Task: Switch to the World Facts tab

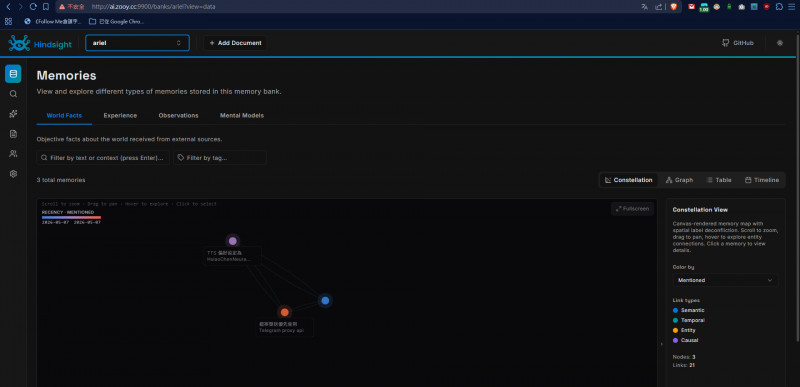Action: click(x=64, y=115)
